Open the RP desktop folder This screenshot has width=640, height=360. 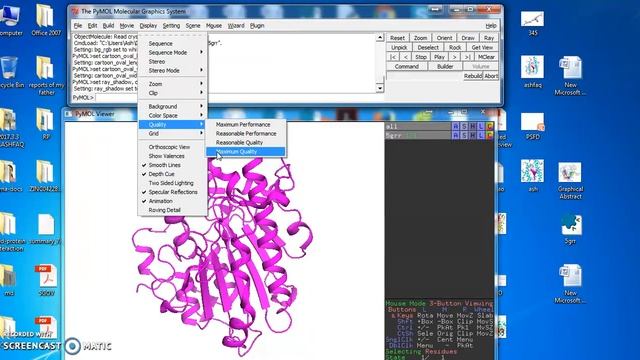point(45,124)
